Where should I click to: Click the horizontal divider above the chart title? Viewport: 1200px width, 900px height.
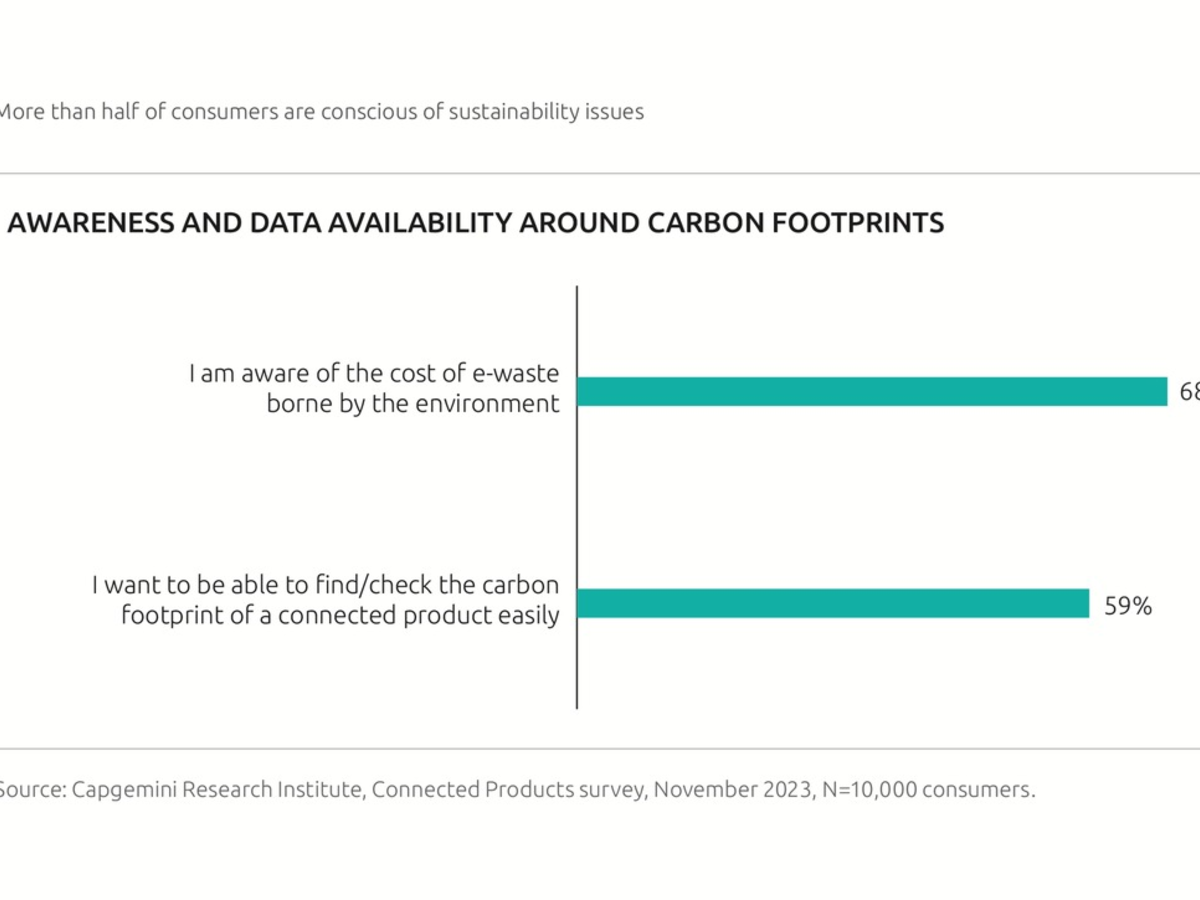pyautogui.click(x=600, y=173)
